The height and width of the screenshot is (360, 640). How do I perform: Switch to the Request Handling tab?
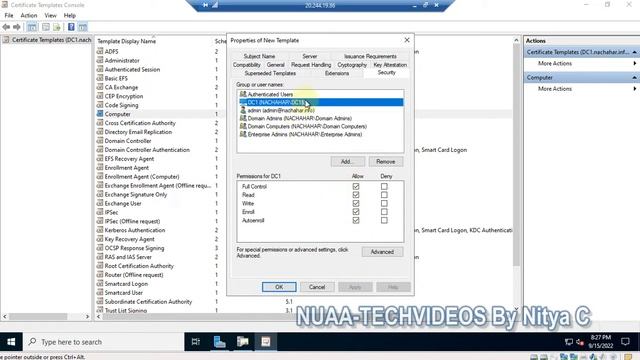pyautogui.click(x=311, y=65)
